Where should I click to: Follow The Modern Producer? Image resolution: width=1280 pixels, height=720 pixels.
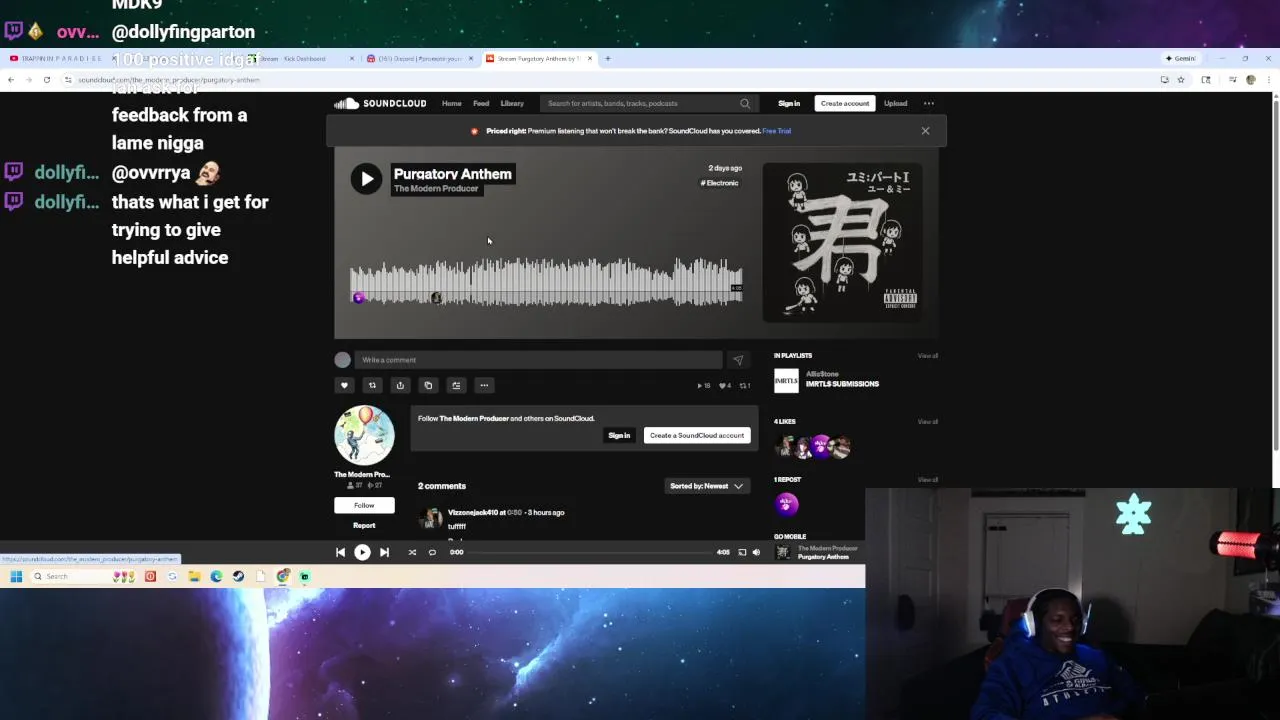364,505
